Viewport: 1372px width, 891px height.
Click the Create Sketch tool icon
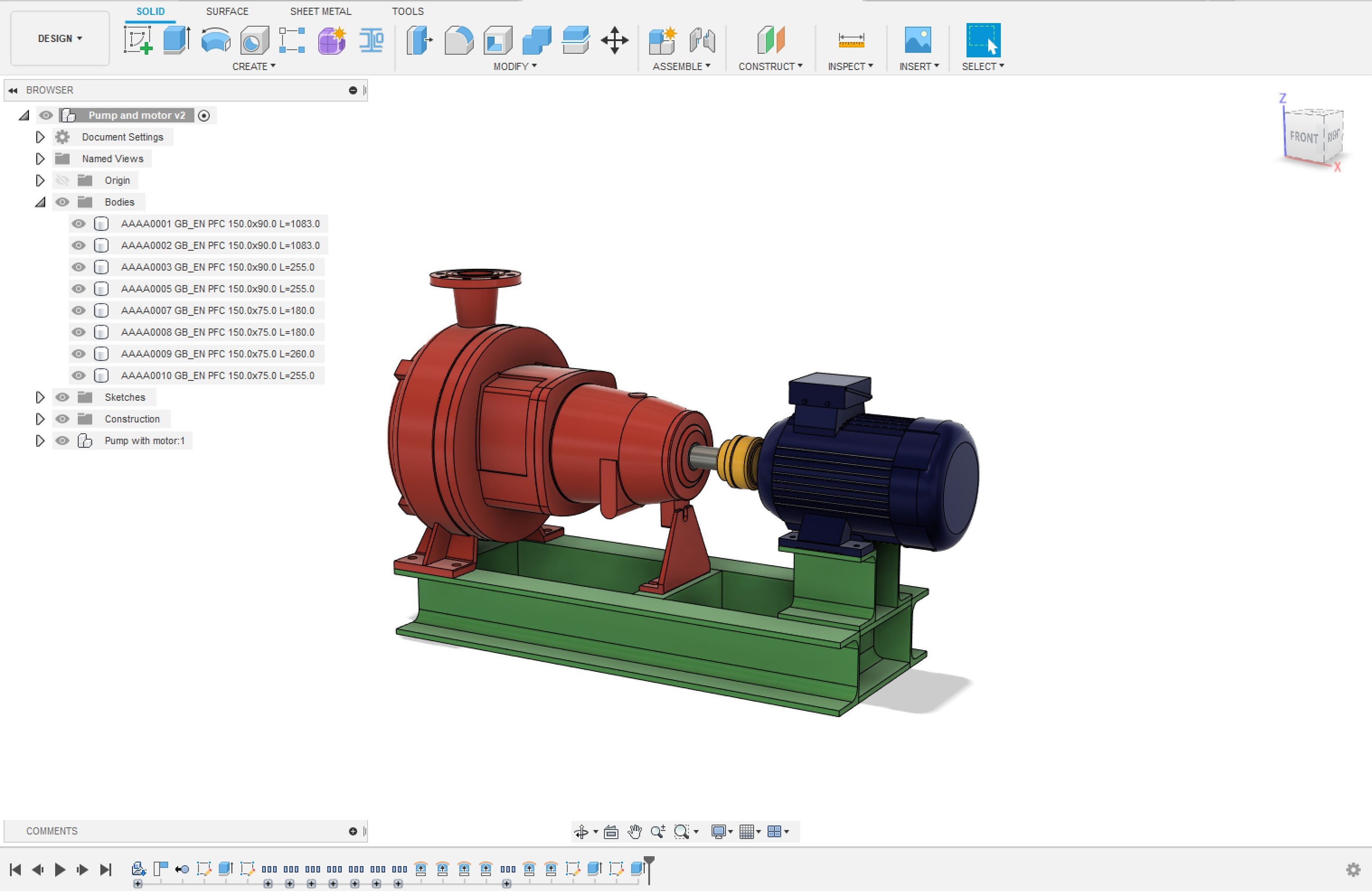click(137, 40)
